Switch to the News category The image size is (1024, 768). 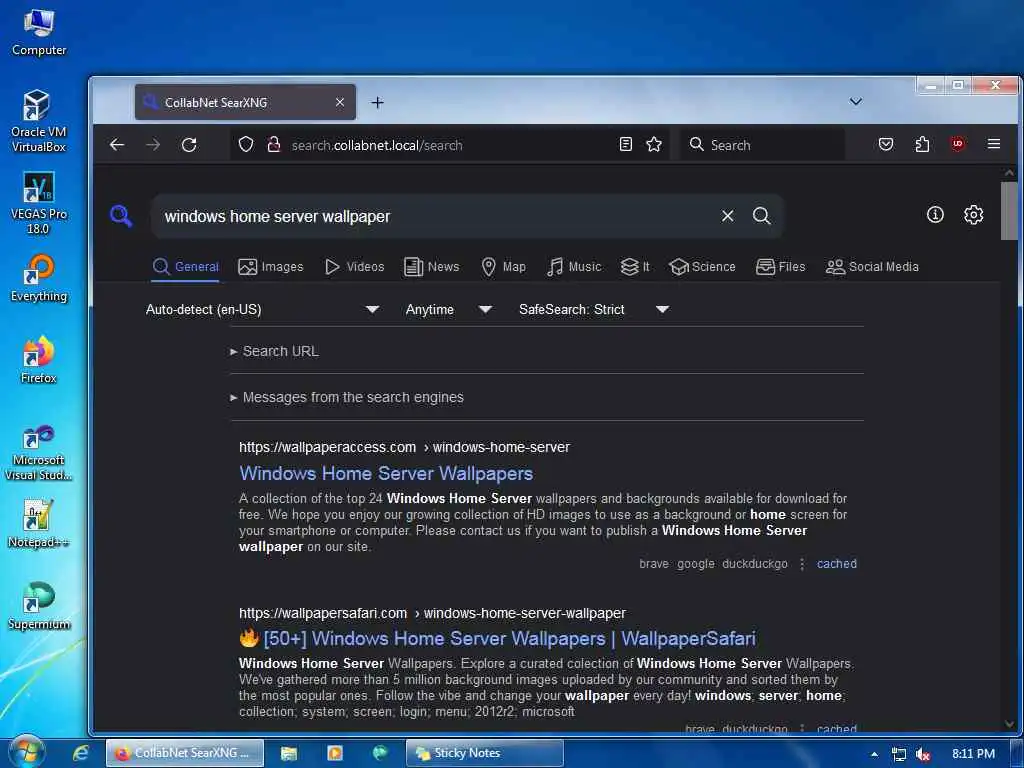[432, 266]
